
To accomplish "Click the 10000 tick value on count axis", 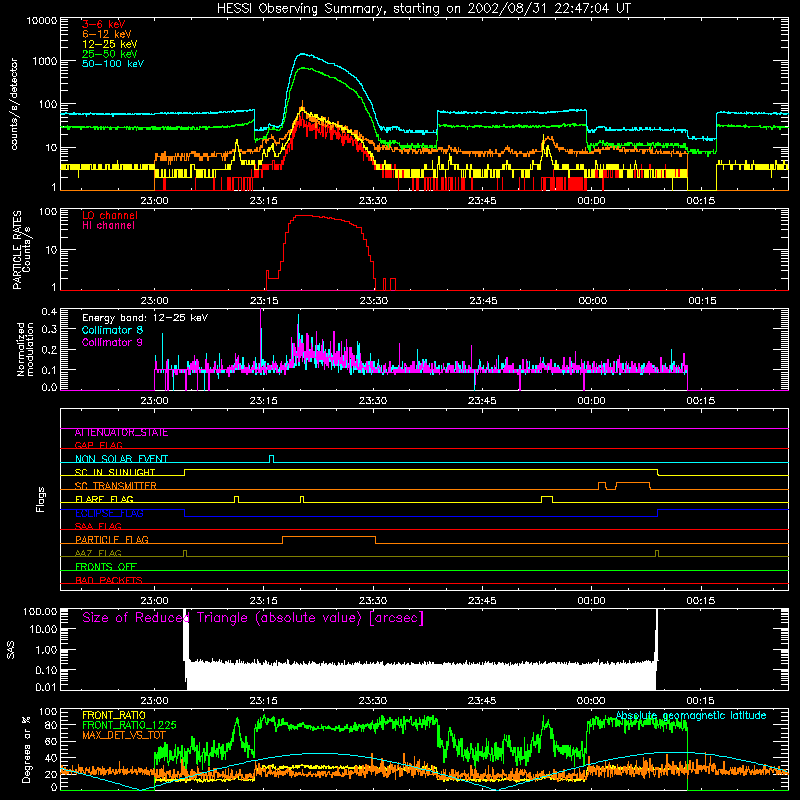I will (x=42, y=21).
